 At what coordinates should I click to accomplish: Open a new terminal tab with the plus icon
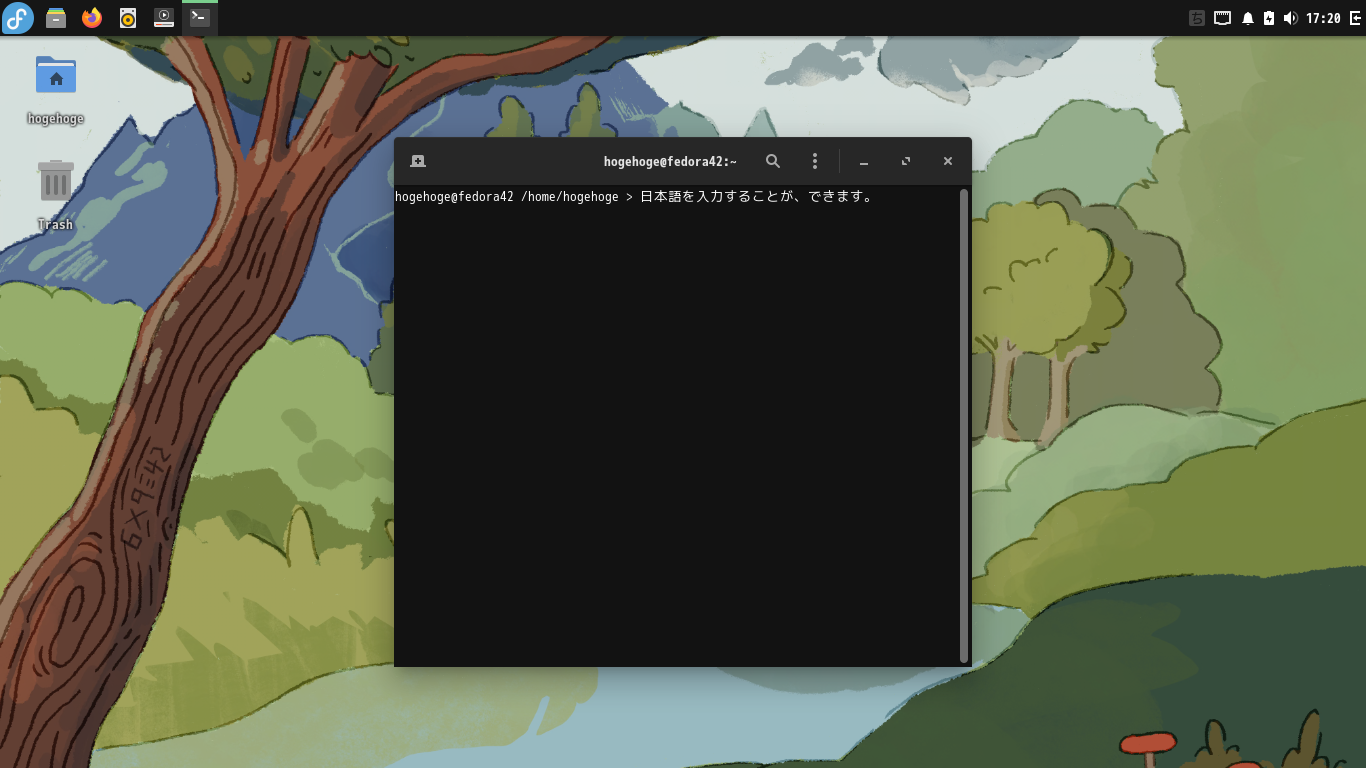pos(417,161)
